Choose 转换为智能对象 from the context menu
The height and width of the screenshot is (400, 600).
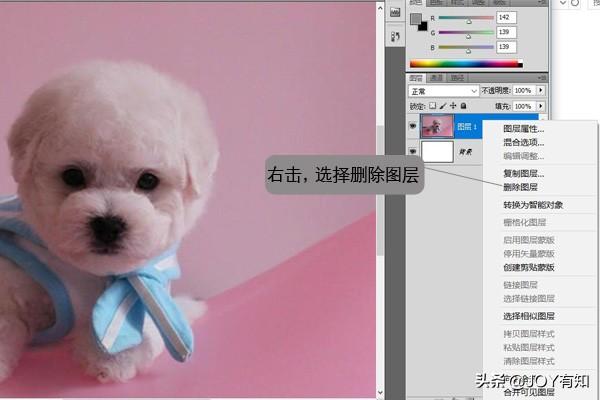pyautogui.click(x=533, y=205)
